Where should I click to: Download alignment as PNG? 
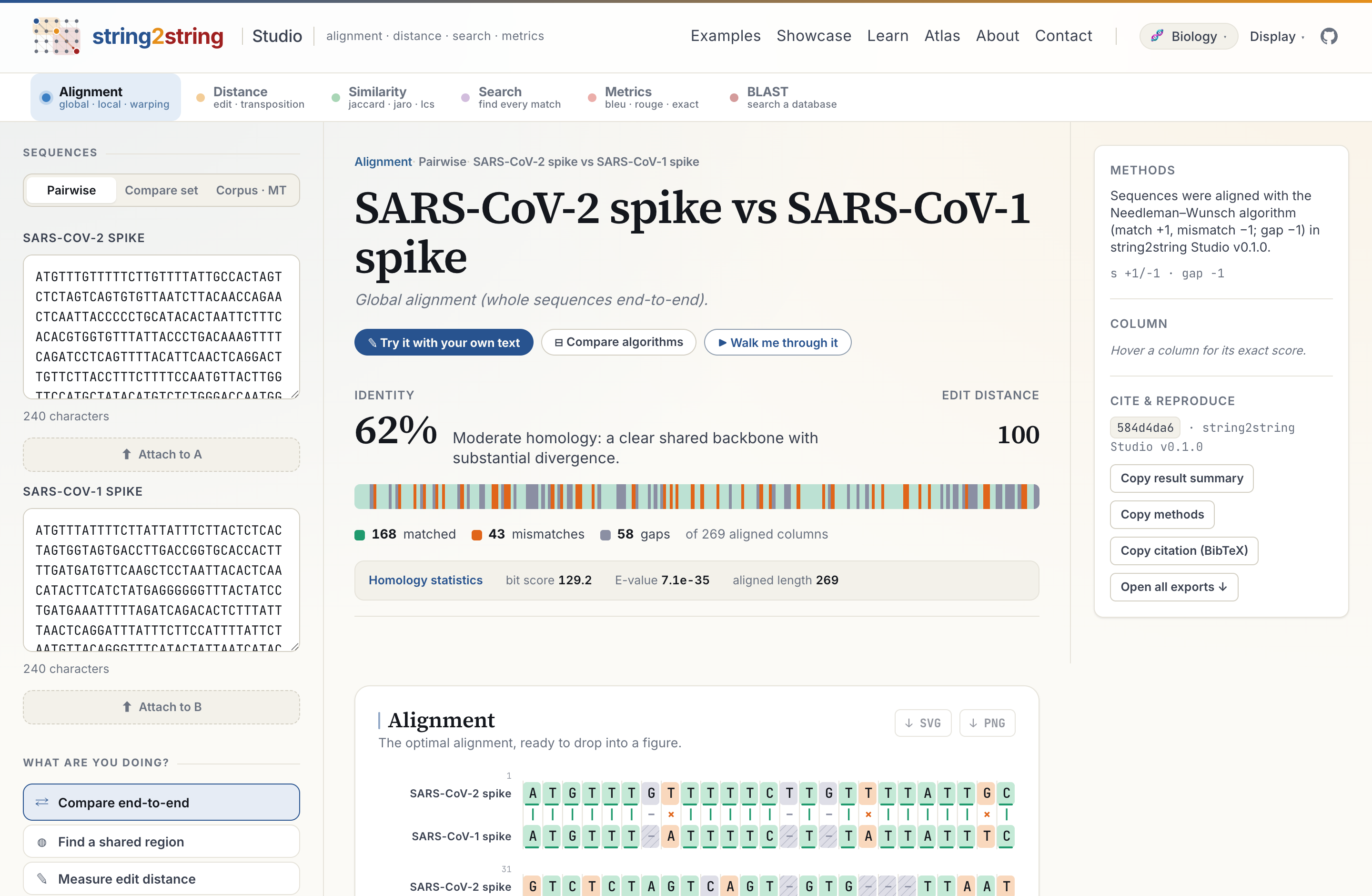(987, 723)
